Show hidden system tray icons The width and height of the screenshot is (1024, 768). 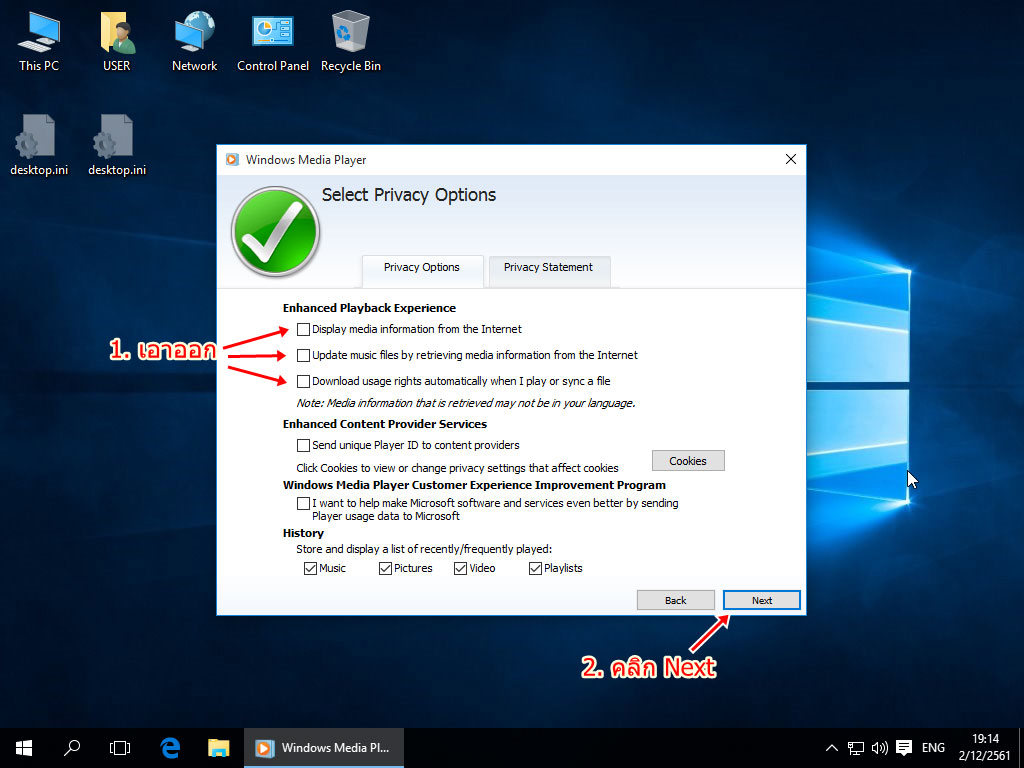[831, 748]
